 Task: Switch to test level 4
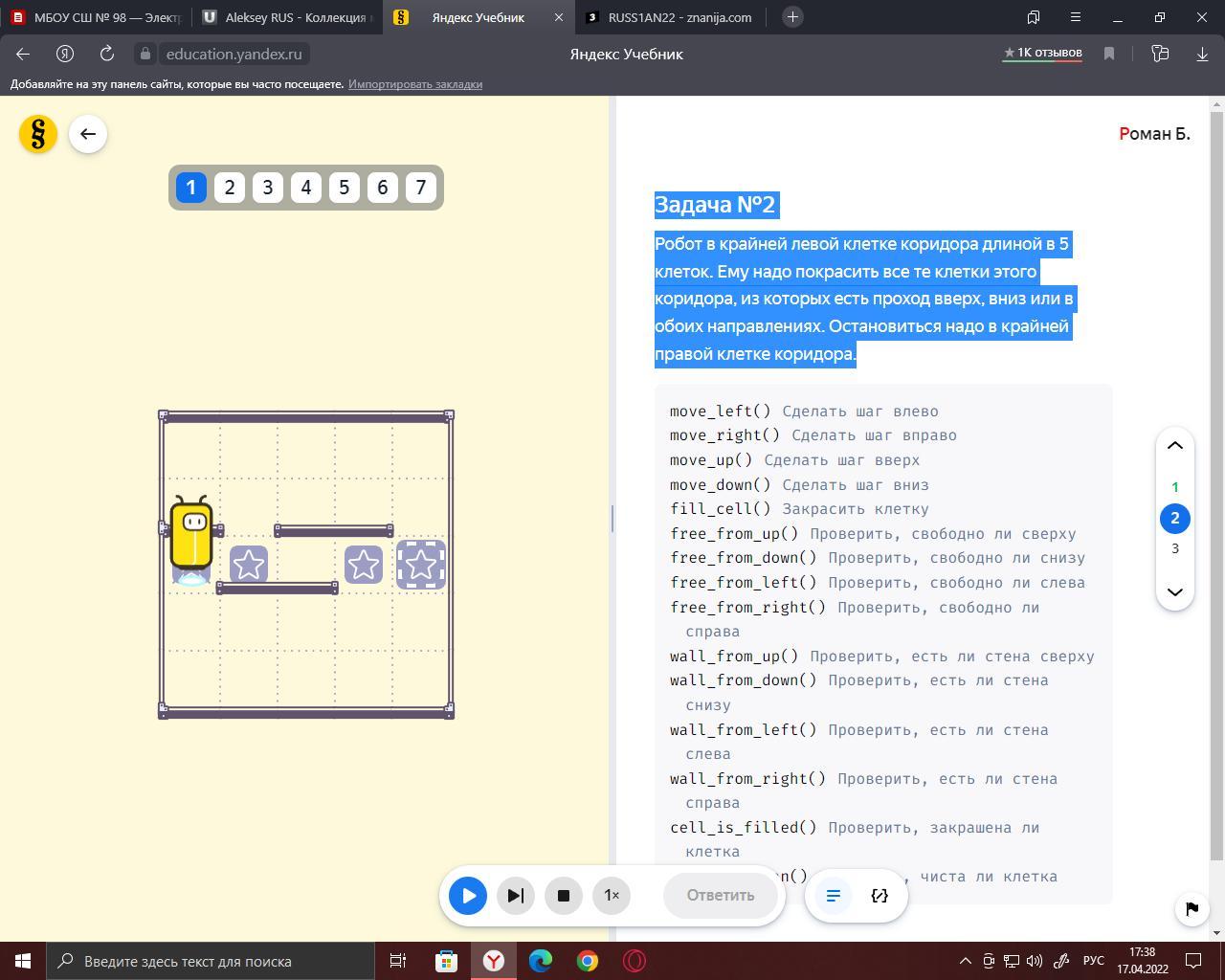[x=306, y=188]
